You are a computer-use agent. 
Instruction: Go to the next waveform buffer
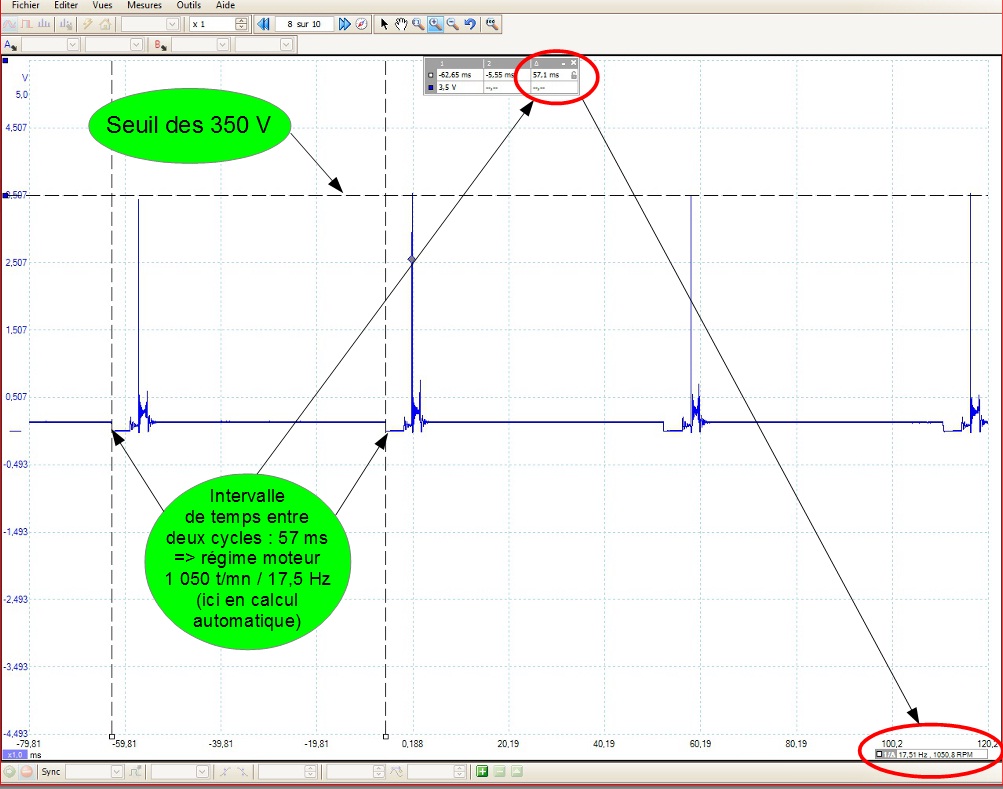(x=344, y=24)
